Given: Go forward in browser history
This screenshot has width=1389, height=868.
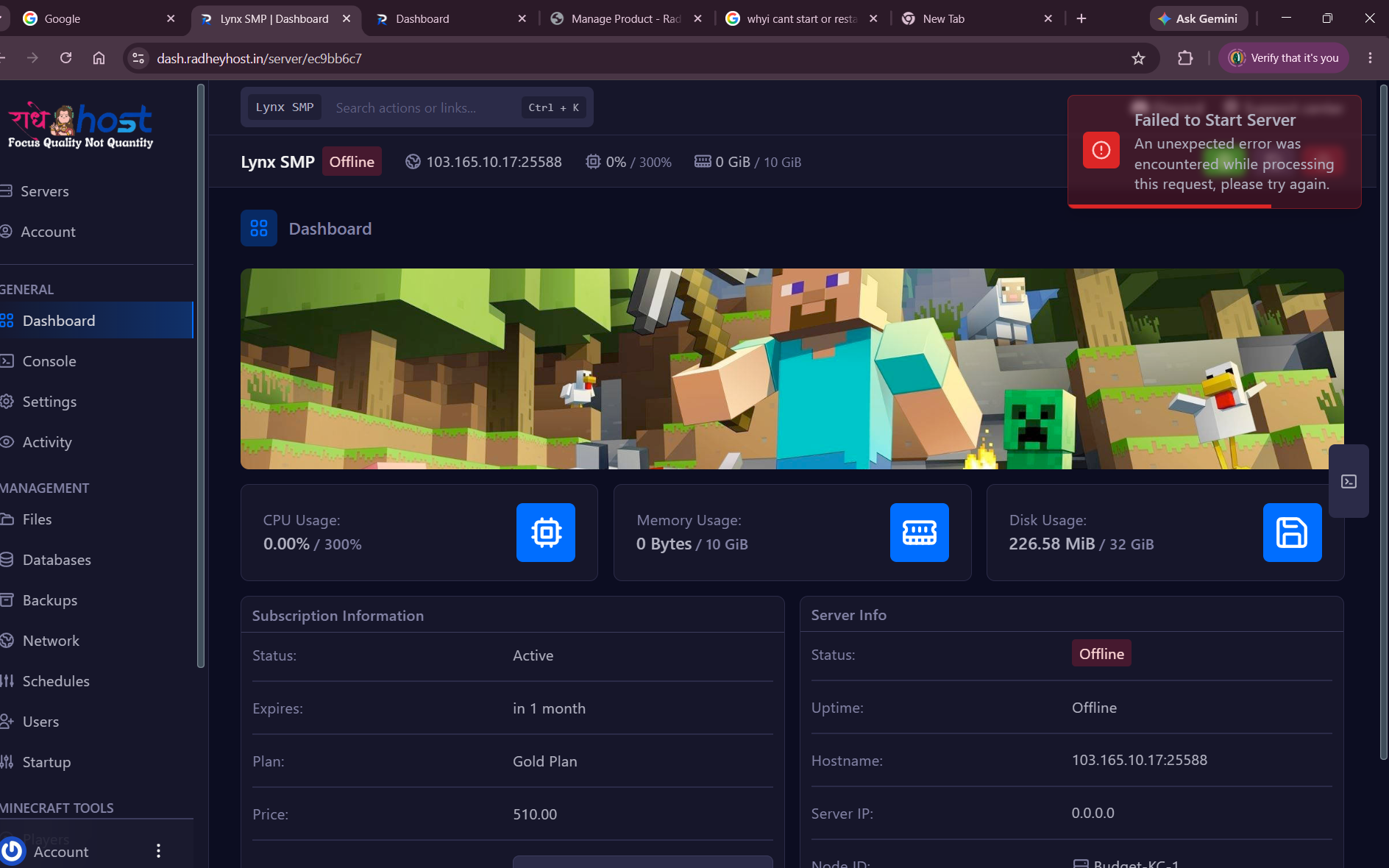Looking at the screenshot, I should coord(32,58).
